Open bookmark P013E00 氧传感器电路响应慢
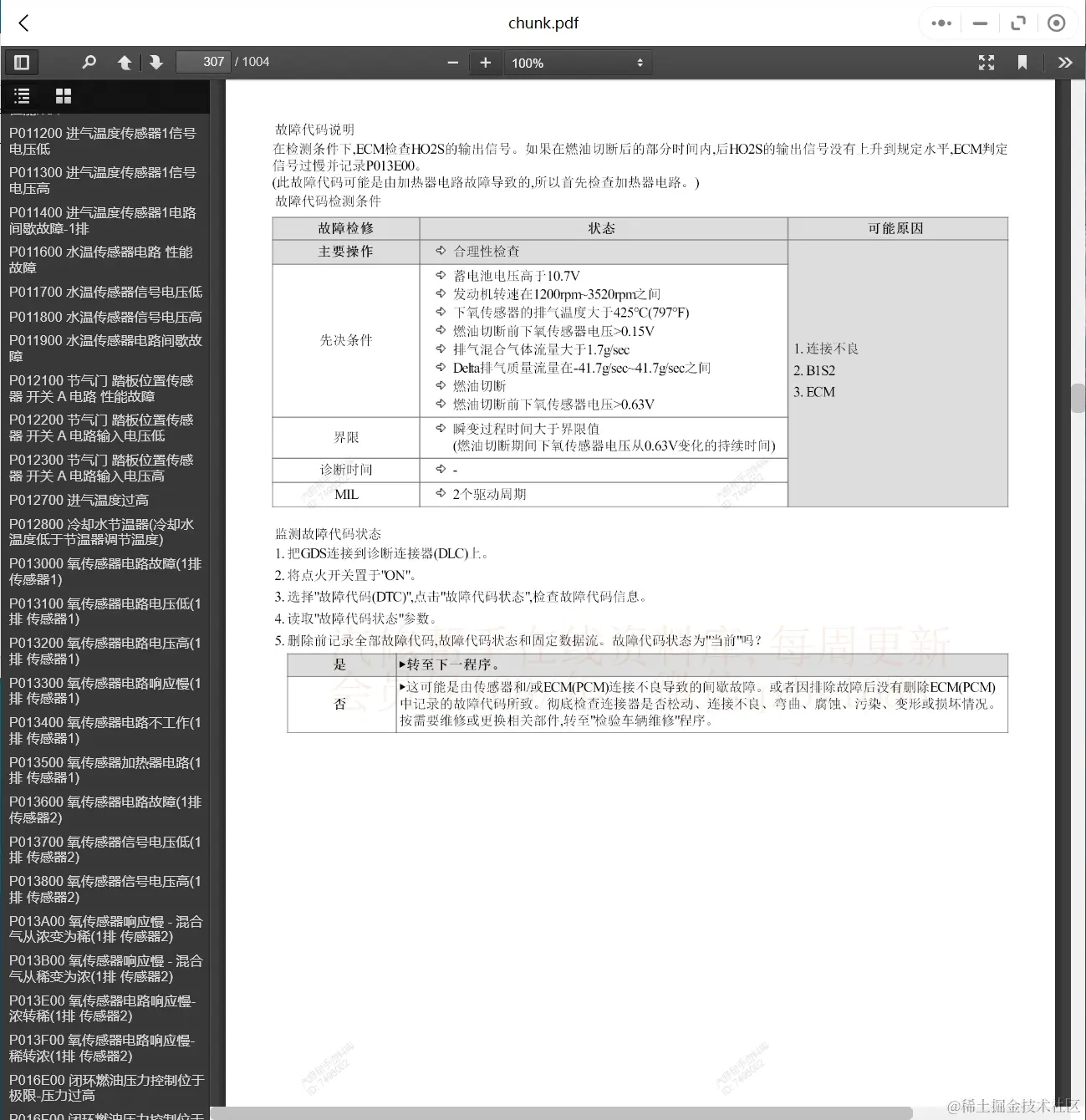The width and height of the screenshot is (1086, 1120). click(103, 1008)
